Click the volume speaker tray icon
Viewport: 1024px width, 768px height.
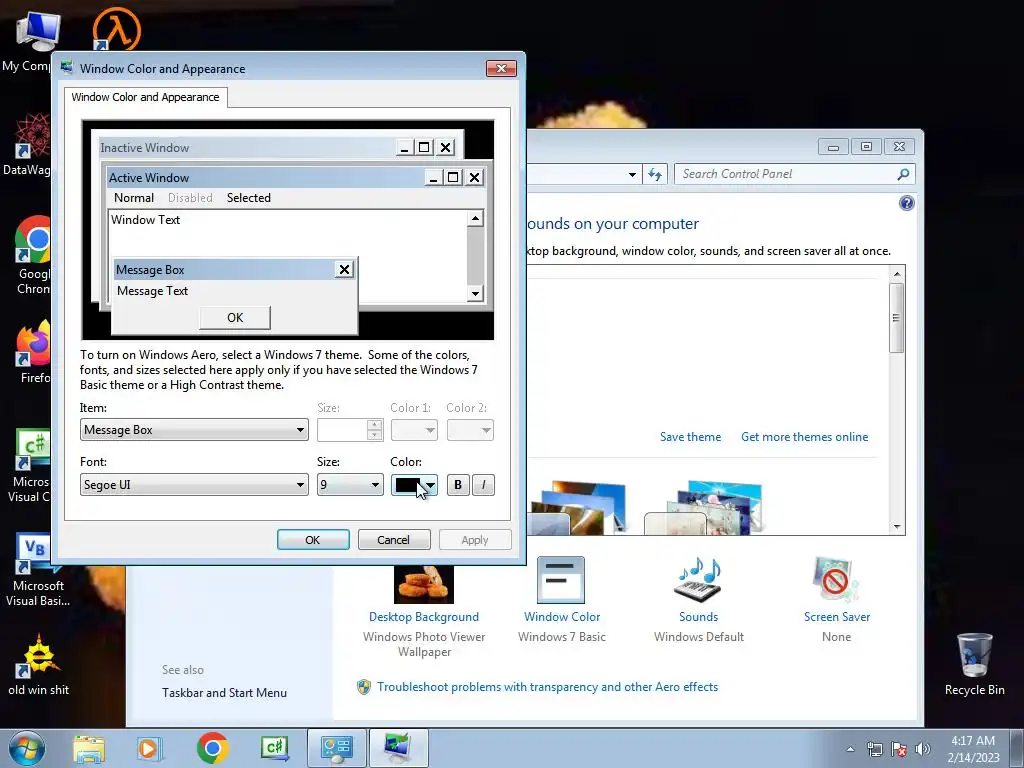[923, 749]
